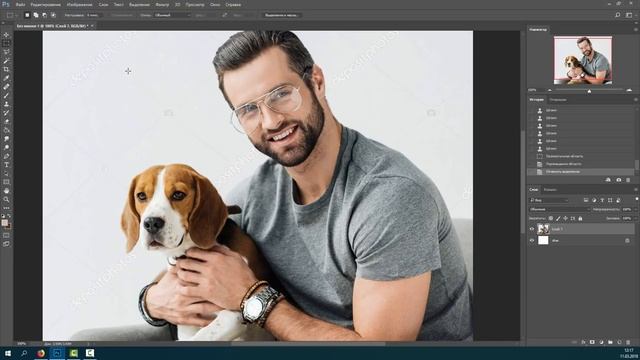The height and width of the screenshot is (360, 640).
Task: Click the Navigator preview thumbnail
Action: [583, 60]
